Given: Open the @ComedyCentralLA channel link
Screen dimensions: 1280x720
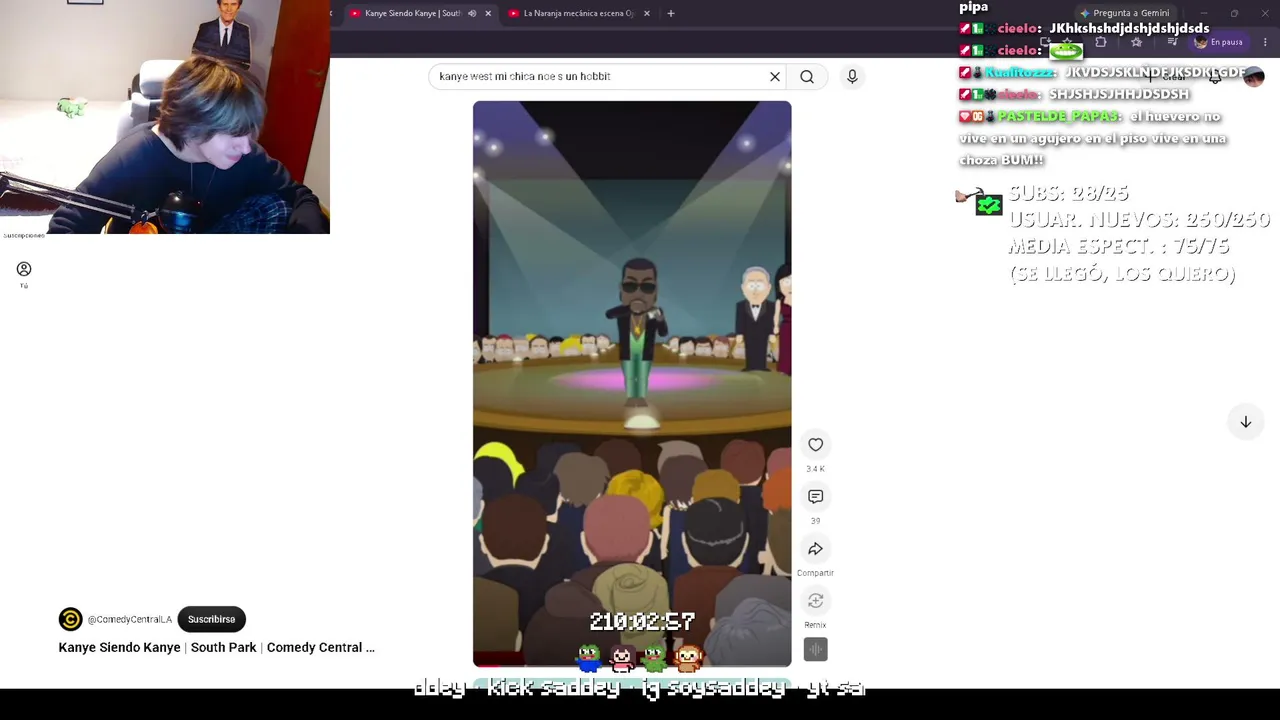Looking at the screenshot, I should 130,620.
